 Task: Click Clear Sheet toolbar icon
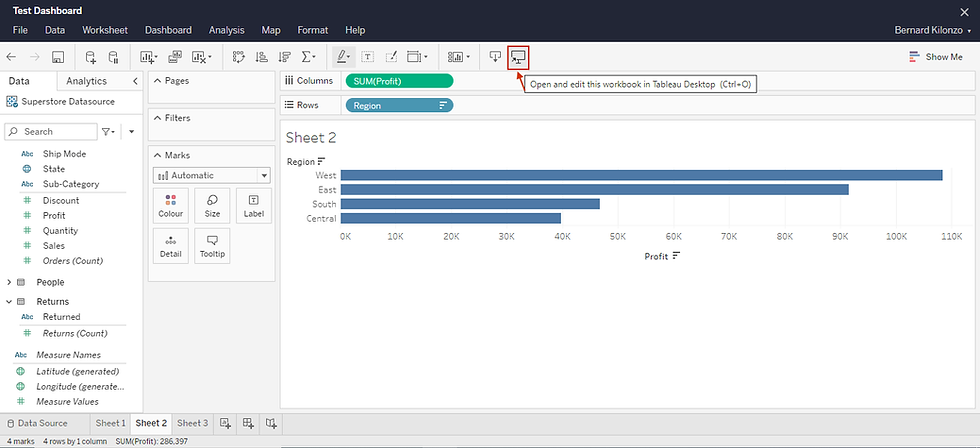[202, 57]
